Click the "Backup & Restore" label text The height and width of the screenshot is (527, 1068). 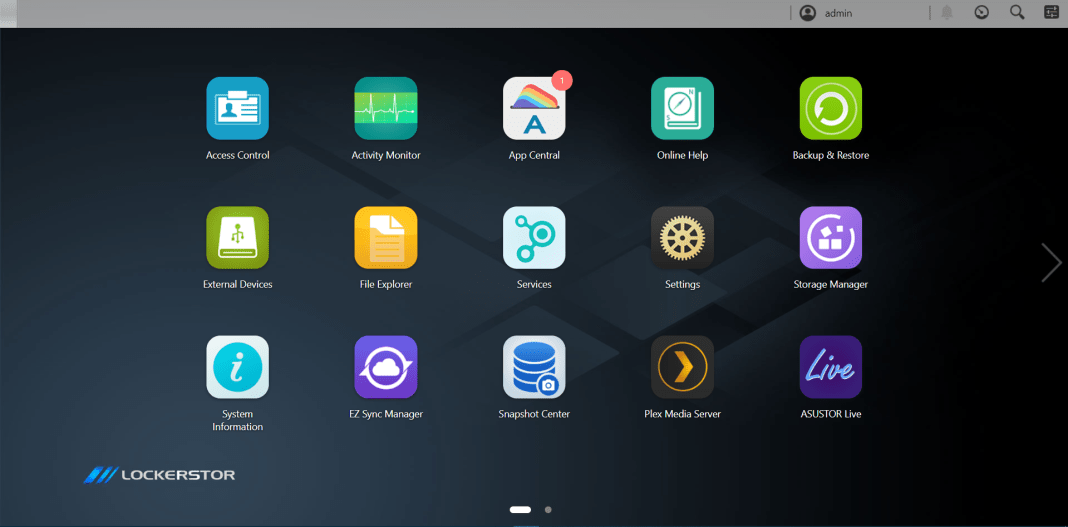pyautogui.click(x=831, y=155)
